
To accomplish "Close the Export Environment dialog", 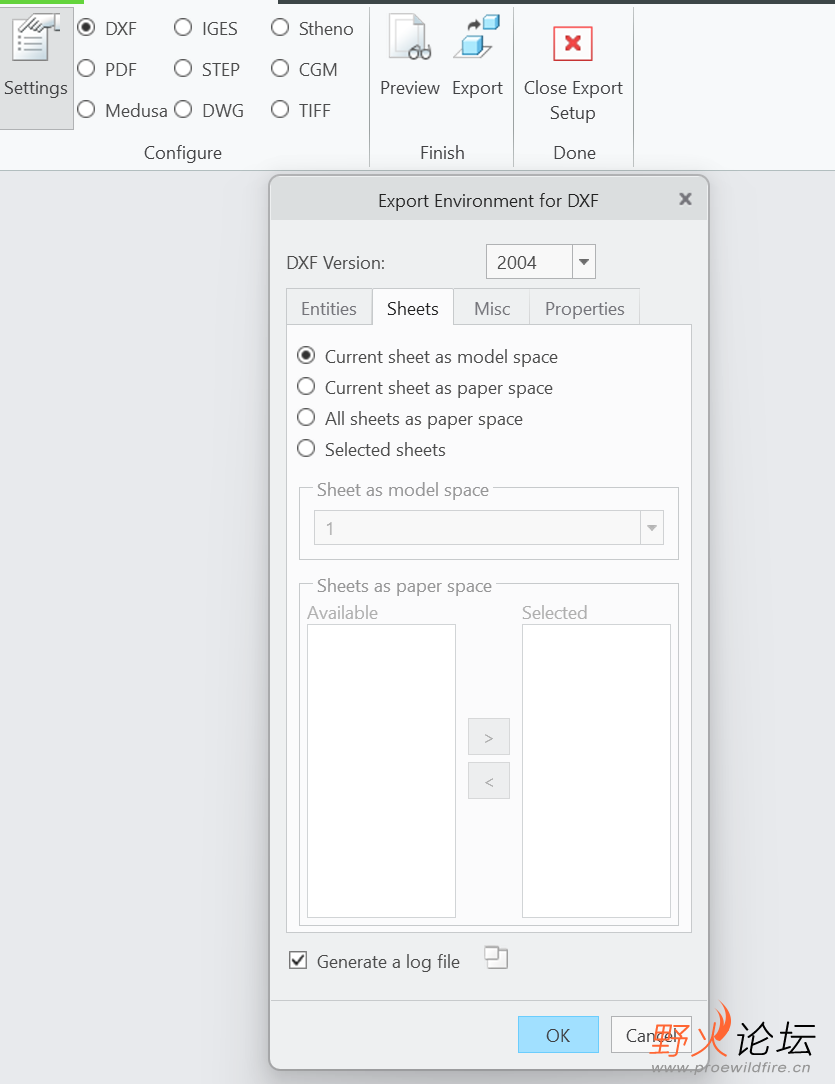I will (685, 199).
